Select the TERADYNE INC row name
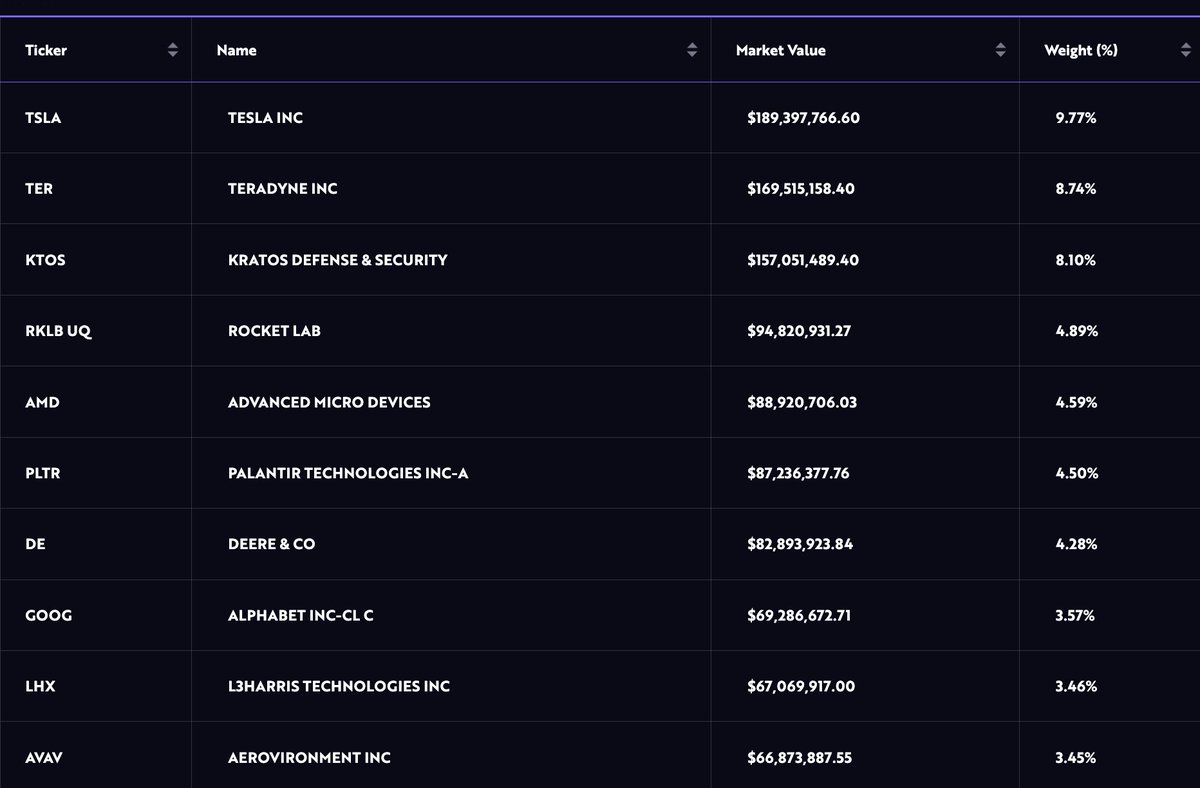This screenshot has width=1200, height=788. pyautogui.click(x=282, y=189)
